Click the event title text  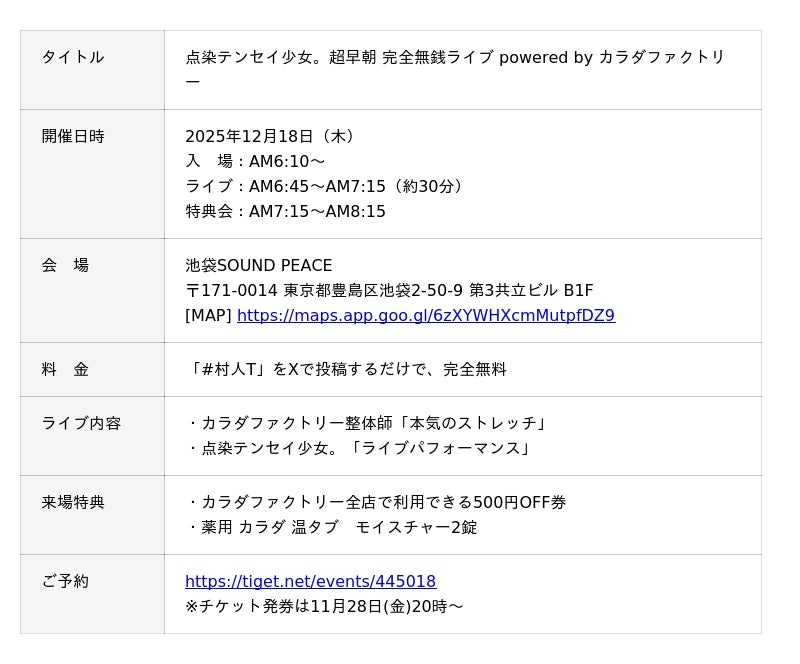click(x=455, y=58)
